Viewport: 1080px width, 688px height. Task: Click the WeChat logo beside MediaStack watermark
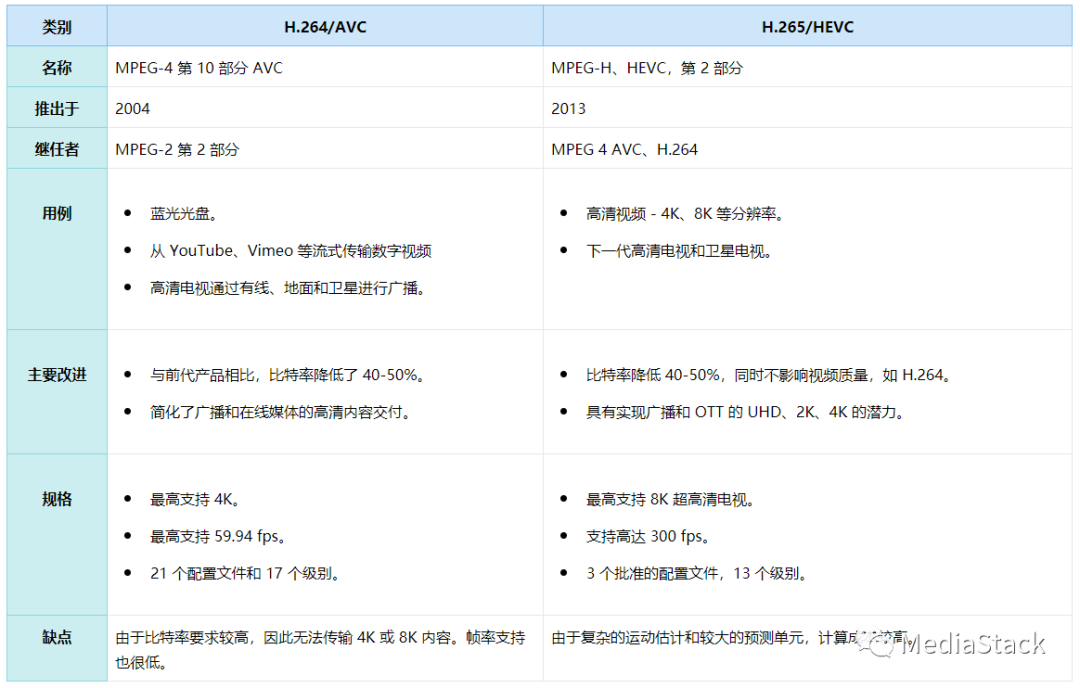[884, 645]
